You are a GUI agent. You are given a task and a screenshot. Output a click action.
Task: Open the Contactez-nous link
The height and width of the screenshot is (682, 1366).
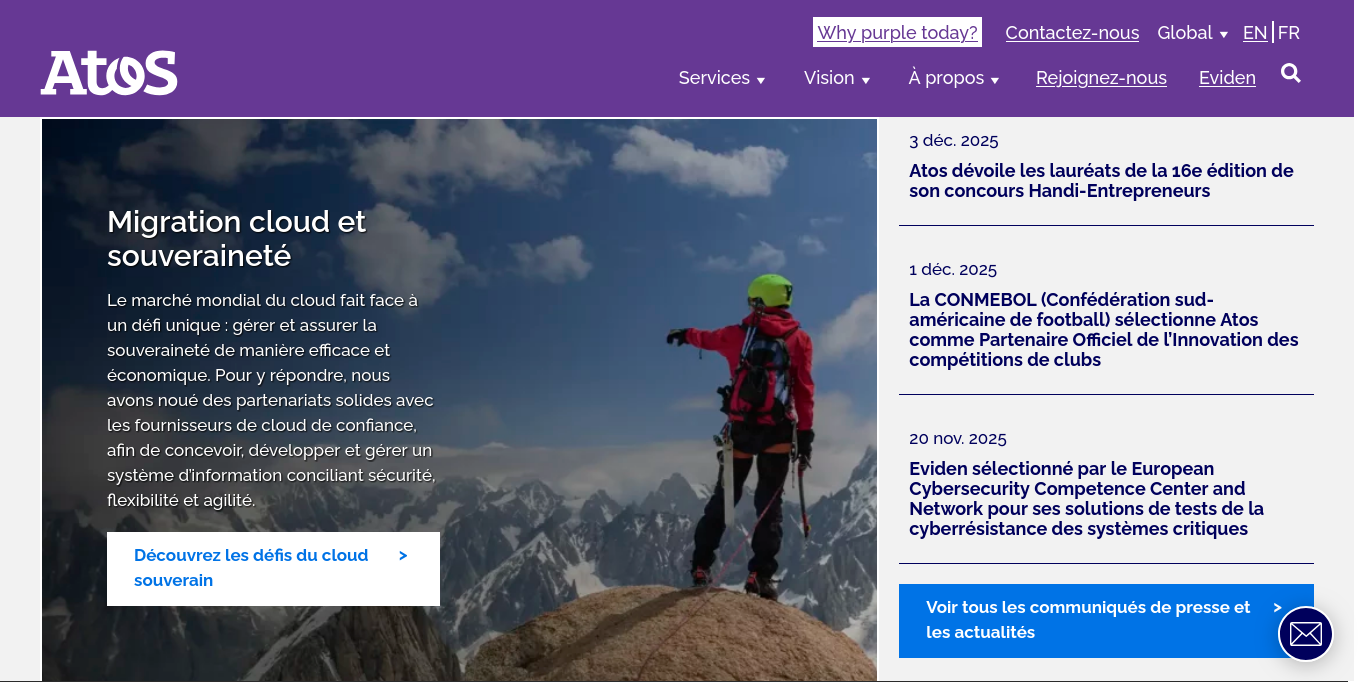click(x=1072, y=33)
